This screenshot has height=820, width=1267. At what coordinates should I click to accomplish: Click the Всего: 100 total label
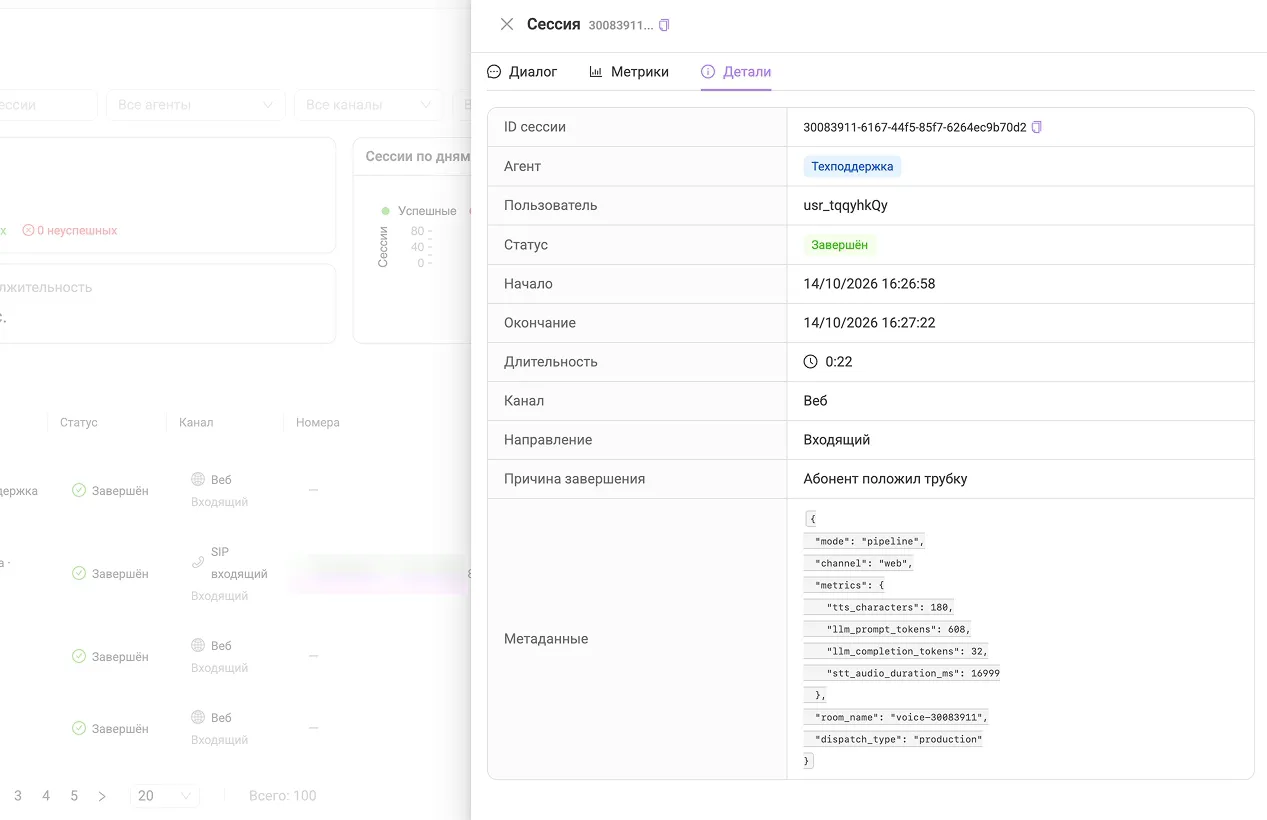(x=283, y=796)
